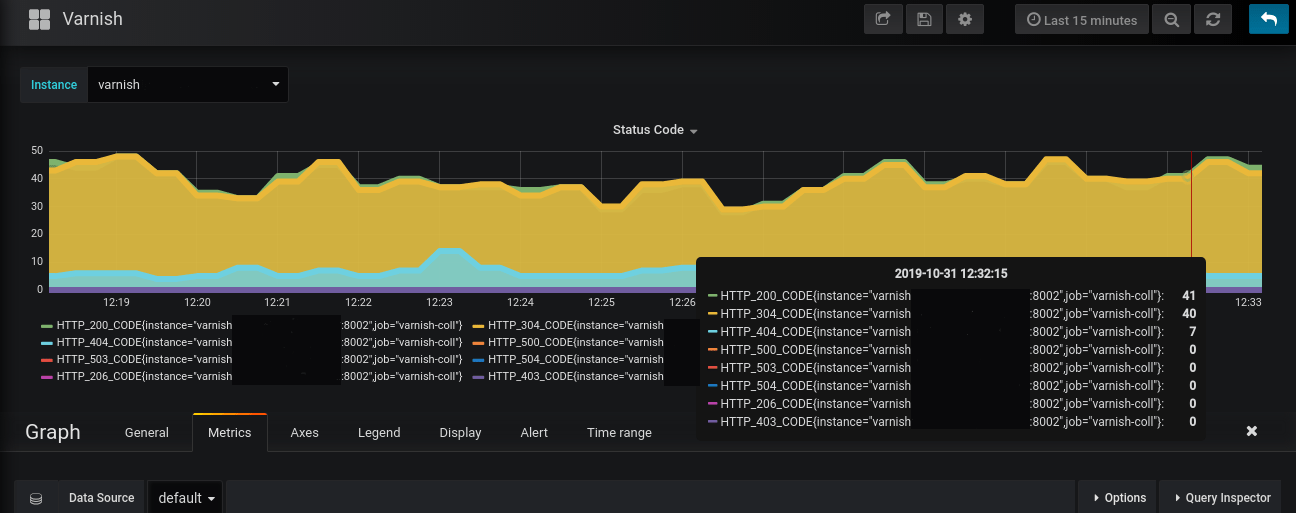Zoom out the time range with the magnifier icon

(1171, 19)
